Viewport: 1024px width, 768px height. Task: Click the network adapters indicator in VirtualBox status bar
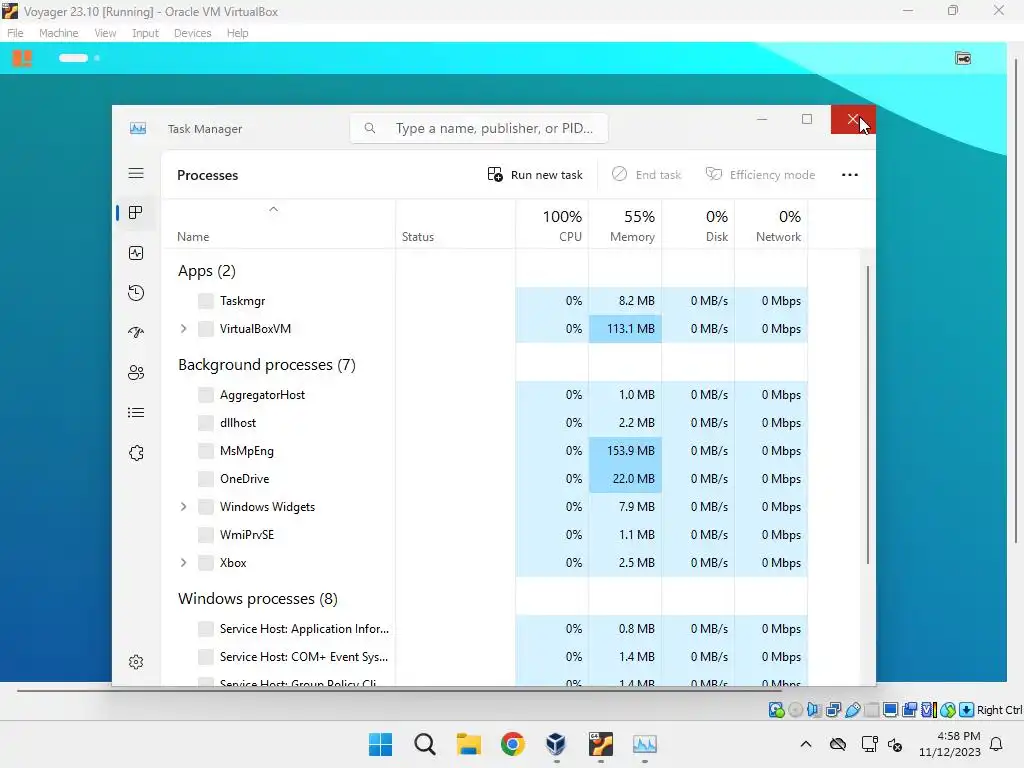coord(833,709)
